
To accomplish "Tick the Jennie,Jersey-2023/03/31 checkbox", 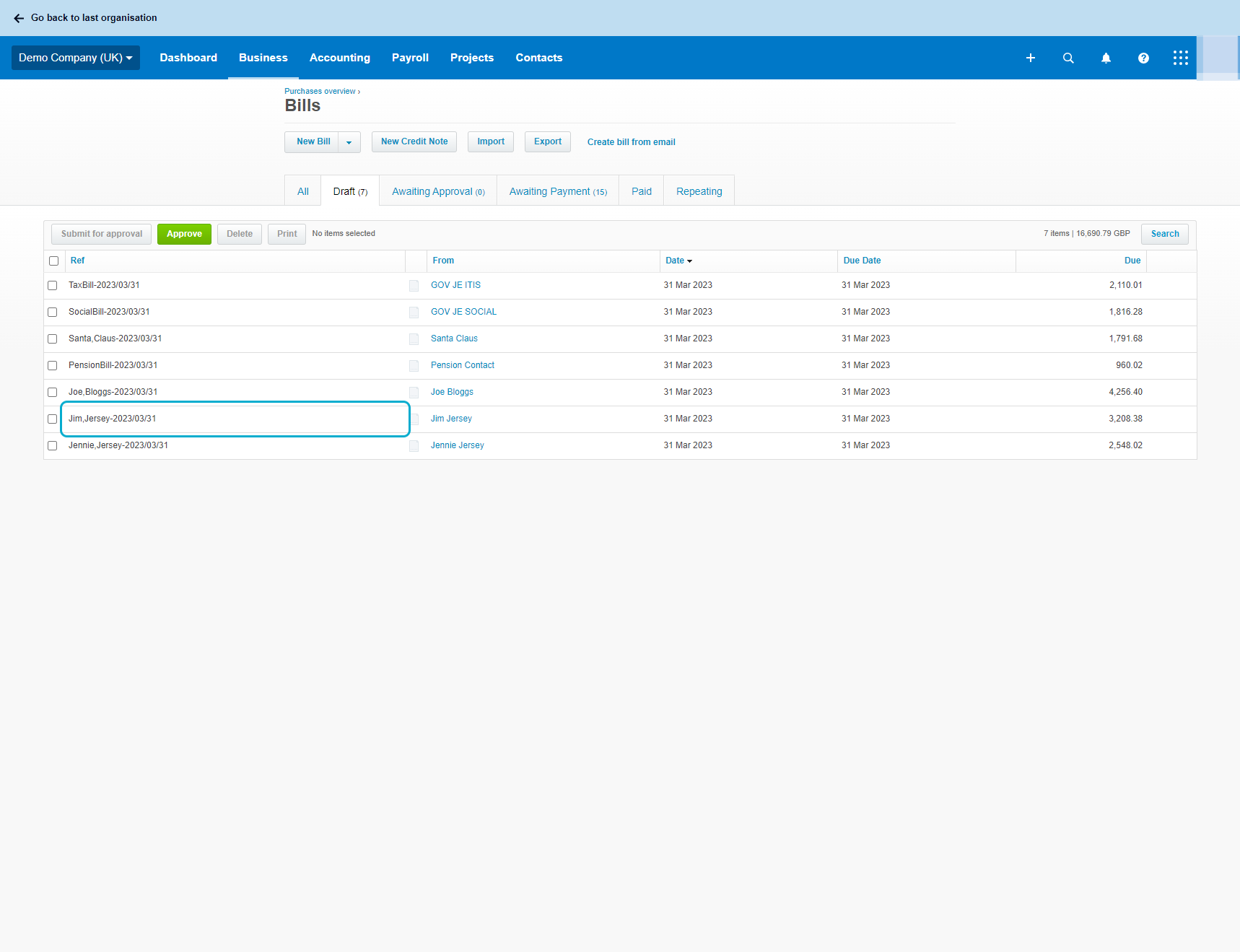I will click(52, 446).
